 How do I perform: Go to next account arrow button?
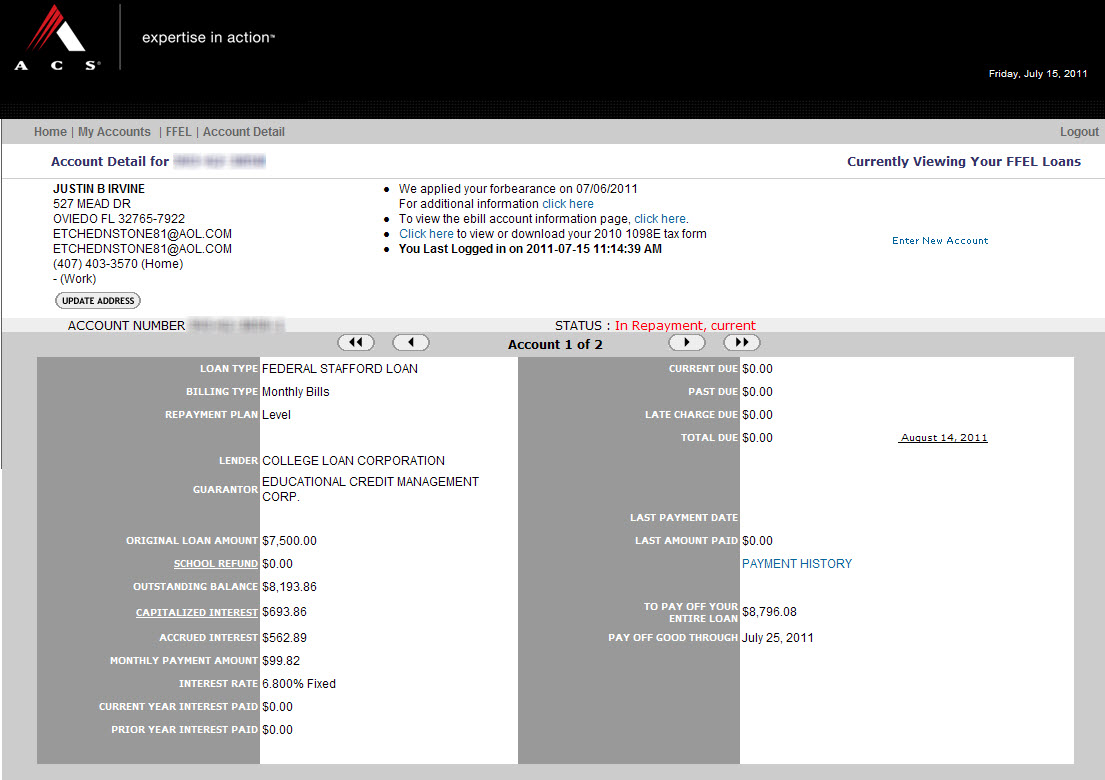point(686,343)
